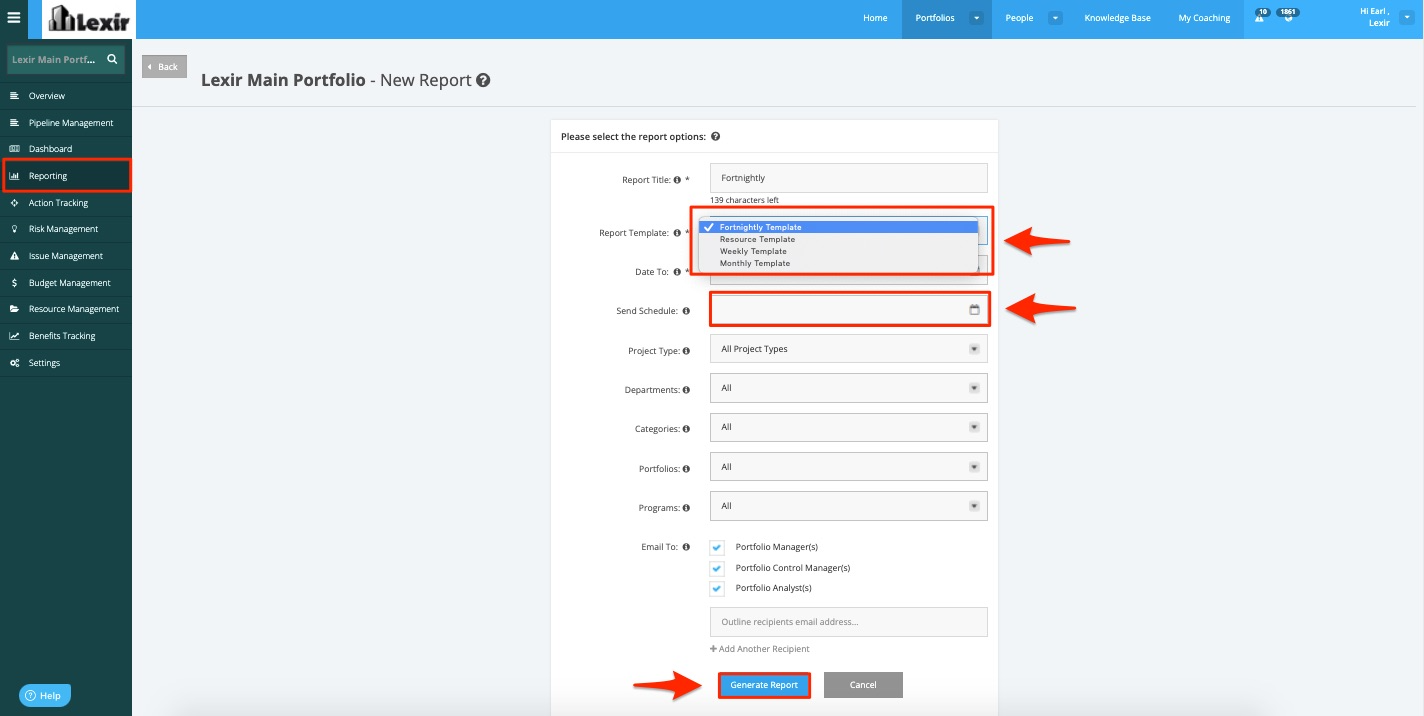Viewport: 1424px width, 716px height.
Task: Click the Project Type info icon
Action: point(686,351)
